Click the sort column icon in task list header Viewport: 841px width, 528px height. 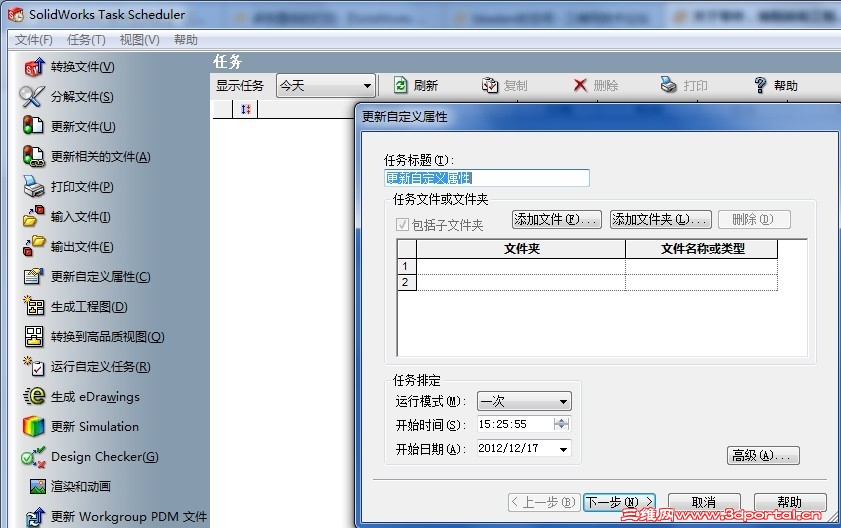246,109
